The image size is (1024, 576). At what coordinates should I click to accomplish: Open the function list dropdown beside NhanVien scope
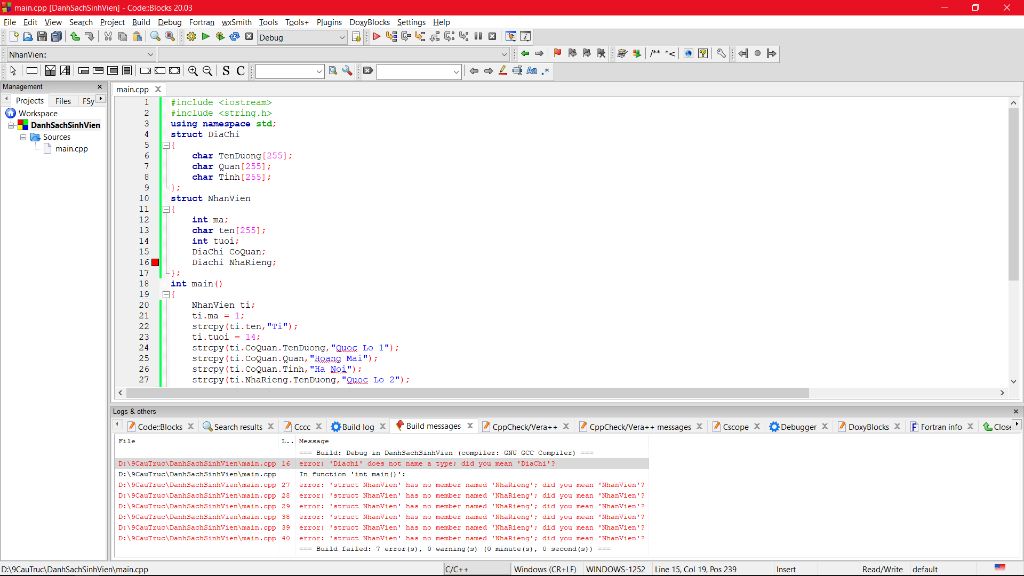[x=504, y=54]
